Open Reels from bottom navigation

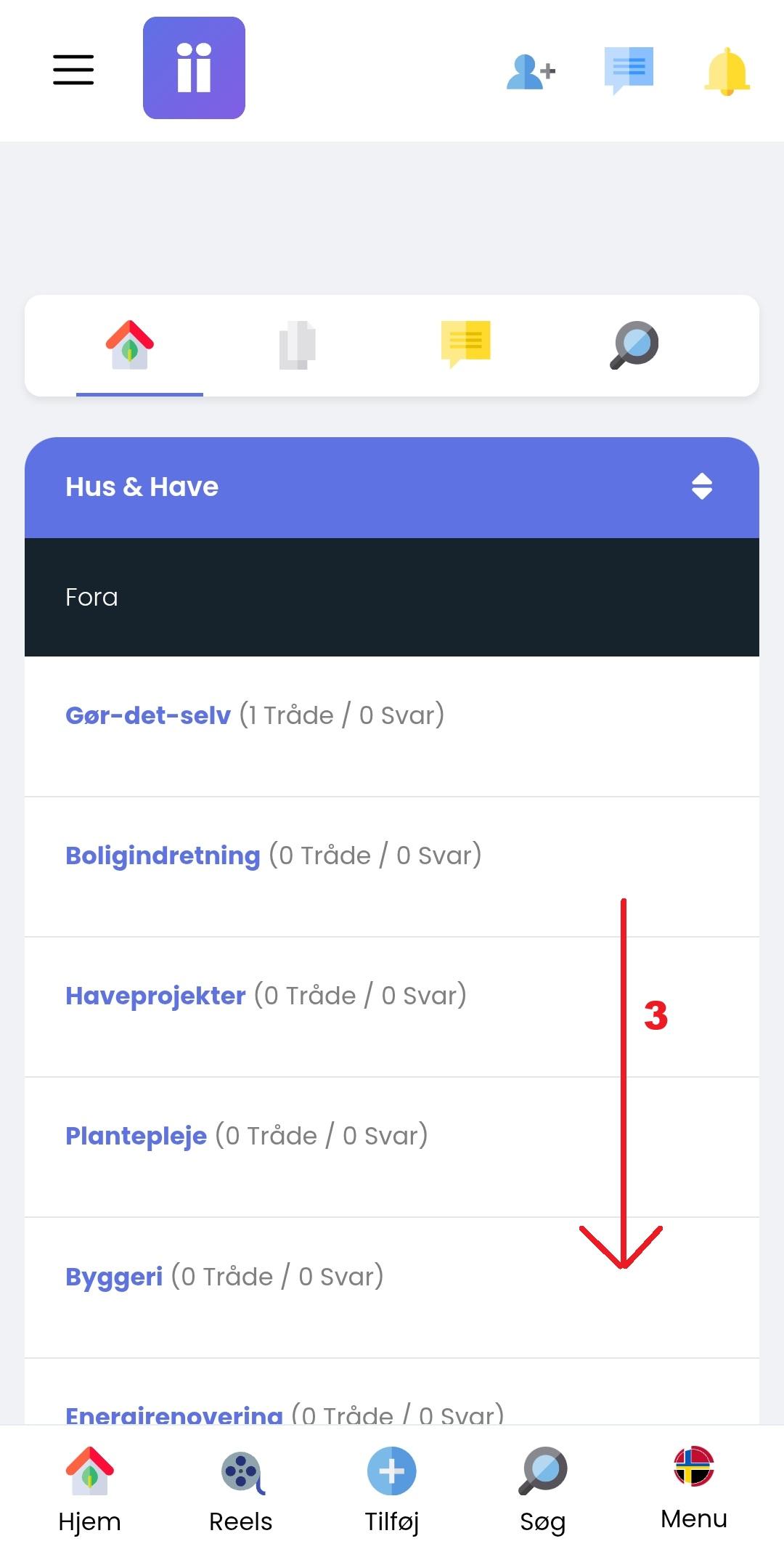(x=241, y=1489)
